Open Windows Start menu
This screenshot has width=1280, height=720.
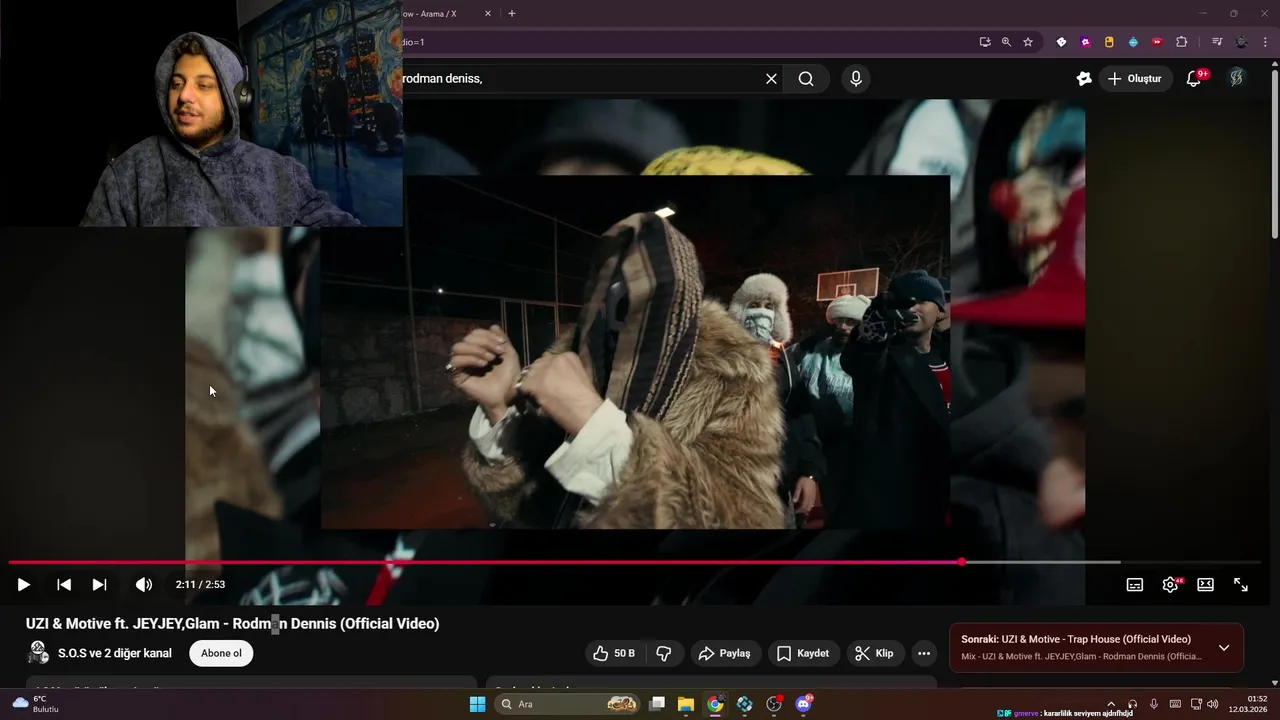tap(477, 704)
